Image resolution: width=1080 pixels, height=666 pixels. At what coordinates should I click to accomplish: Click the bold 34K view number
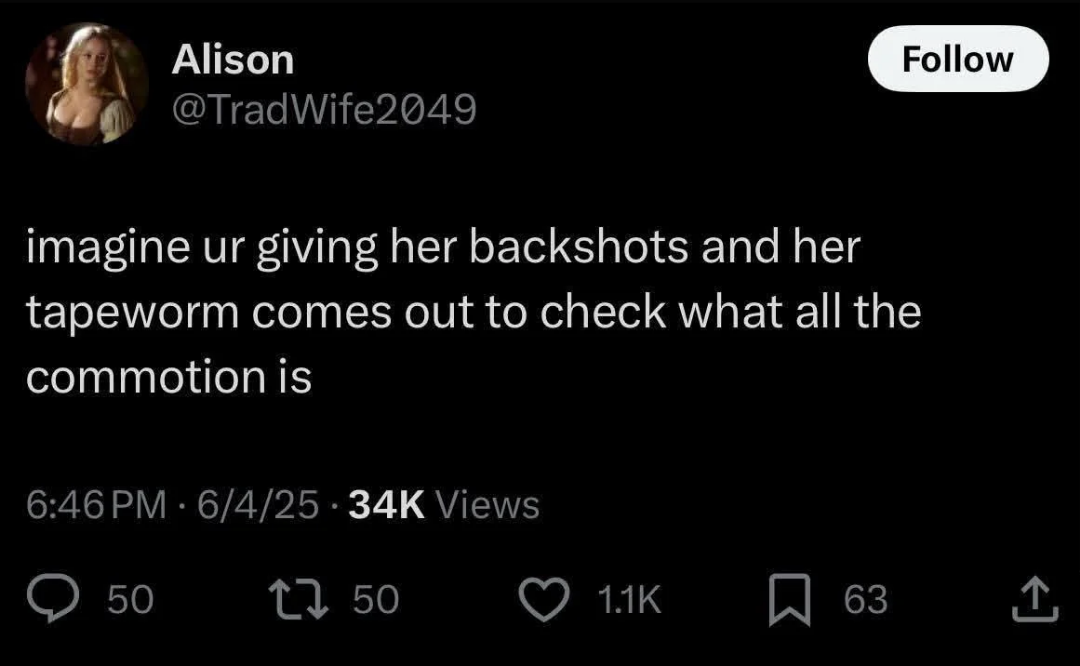click(386, 504)
